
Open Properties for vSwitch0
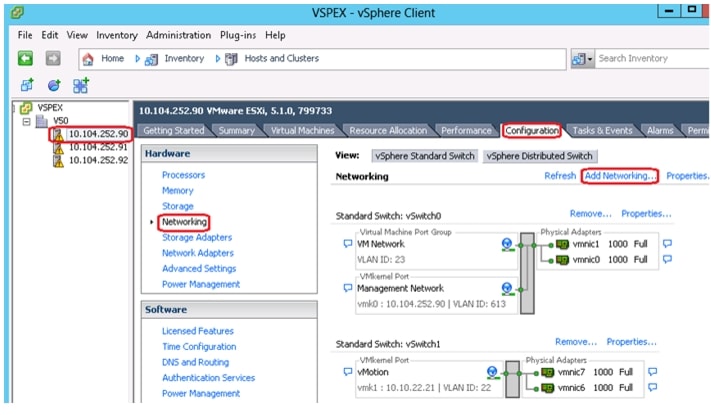646,214
